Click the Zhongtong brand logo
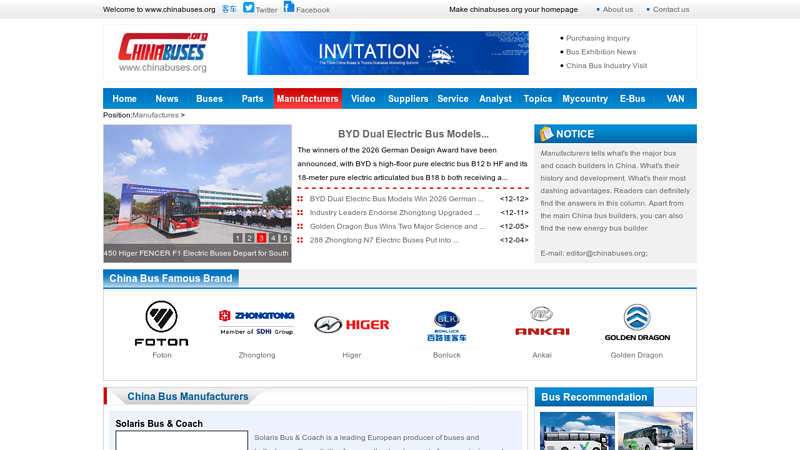Viewport: 800px width, 450px height. [x=257, y=323]
